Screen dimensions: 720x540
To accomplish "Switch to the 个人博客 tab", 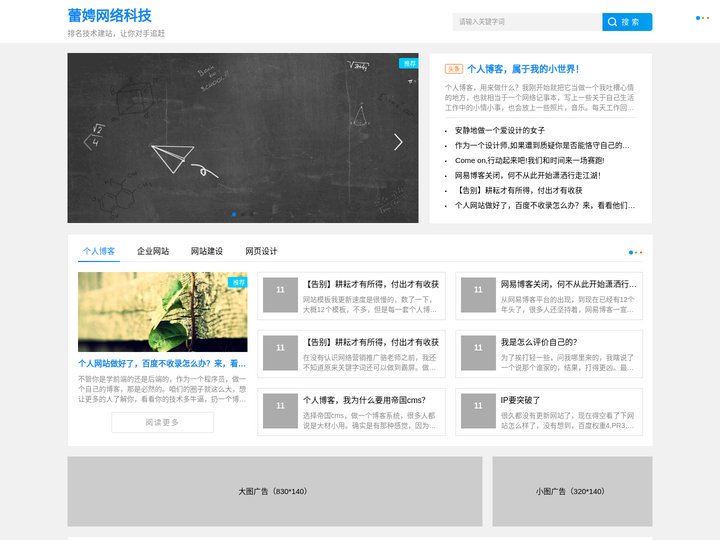I will click(x=99, y=251).
